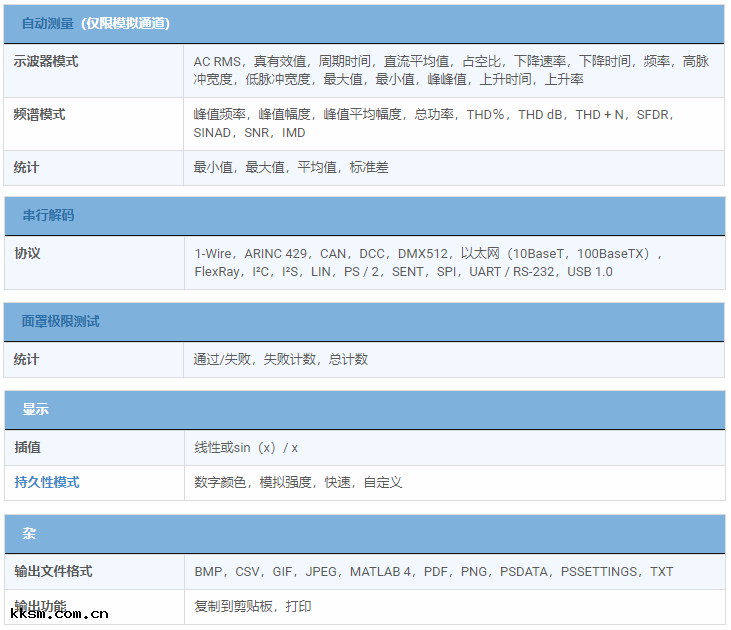
Task: Select the 插值 row label
Action: (27, 447)
